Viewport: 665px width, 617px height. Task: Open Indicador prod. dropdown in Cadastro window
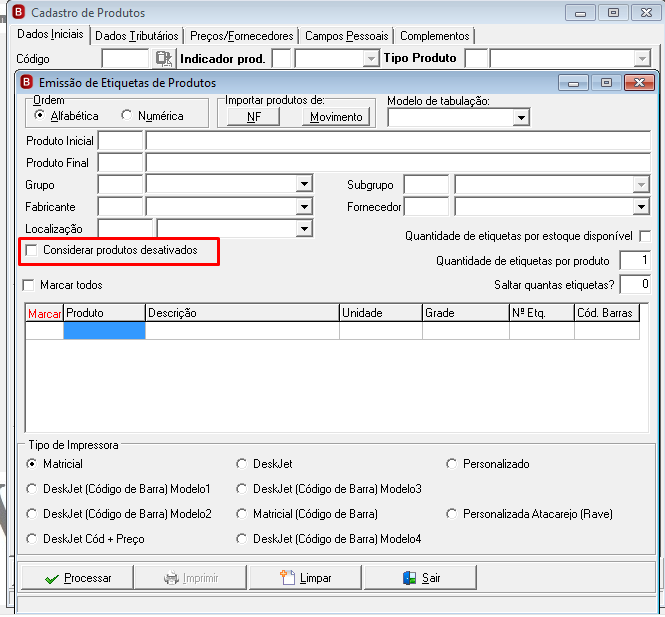pyautogui.click(x=371, y=58)
